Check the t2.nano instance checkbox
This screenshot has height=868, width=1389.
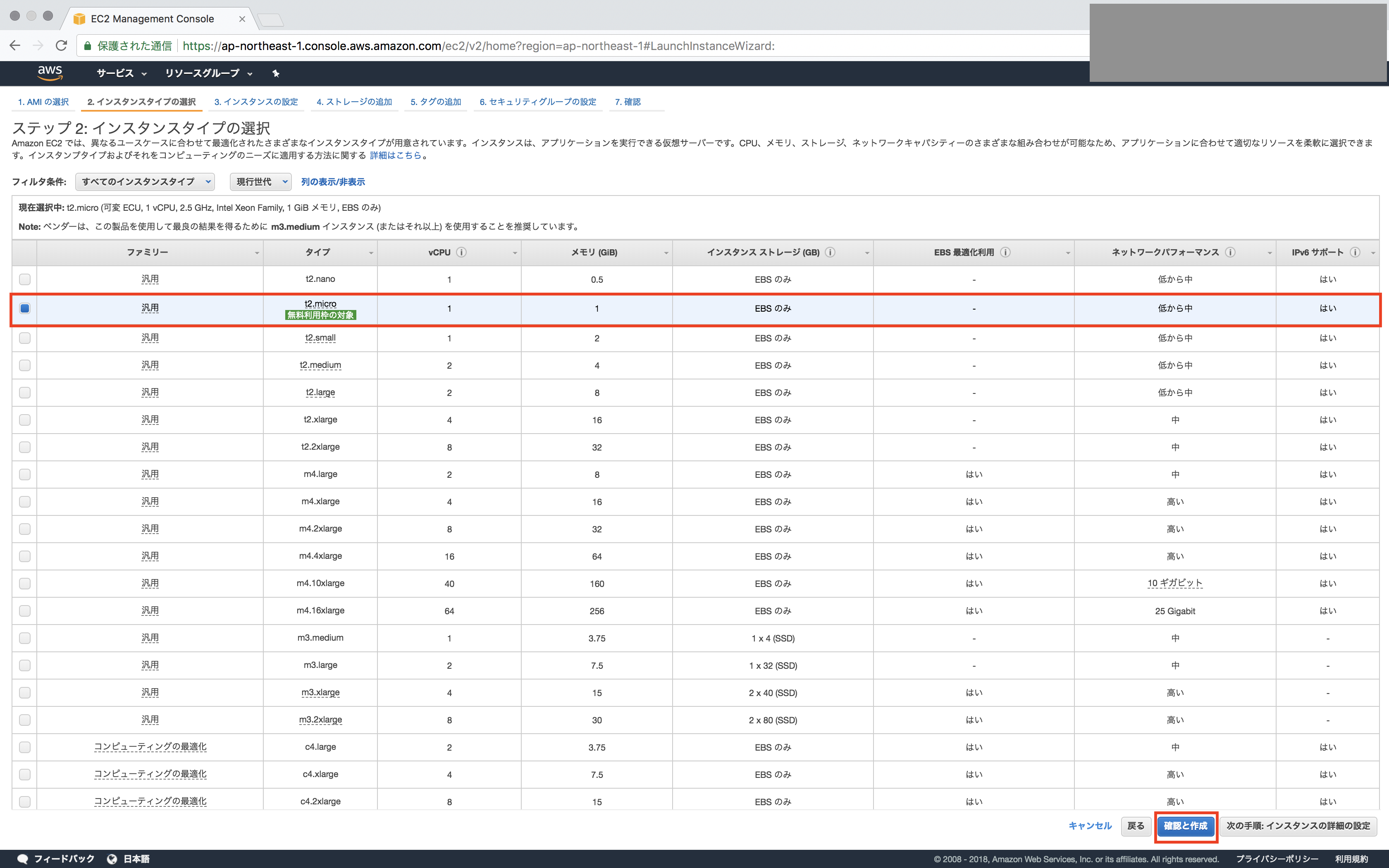(x=25, y=279)
